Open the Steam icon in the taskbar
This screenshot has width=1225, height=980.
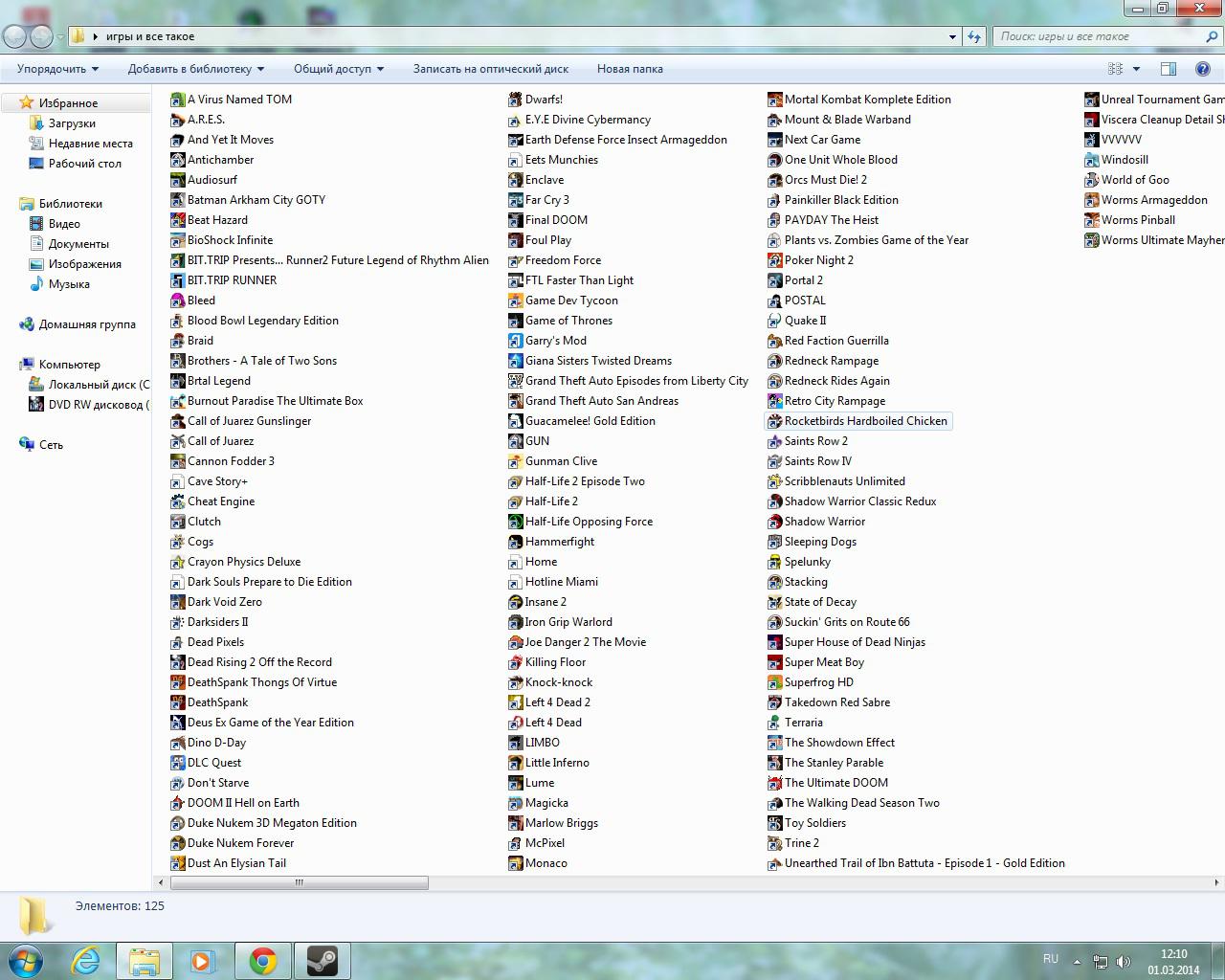coord(322,961)
